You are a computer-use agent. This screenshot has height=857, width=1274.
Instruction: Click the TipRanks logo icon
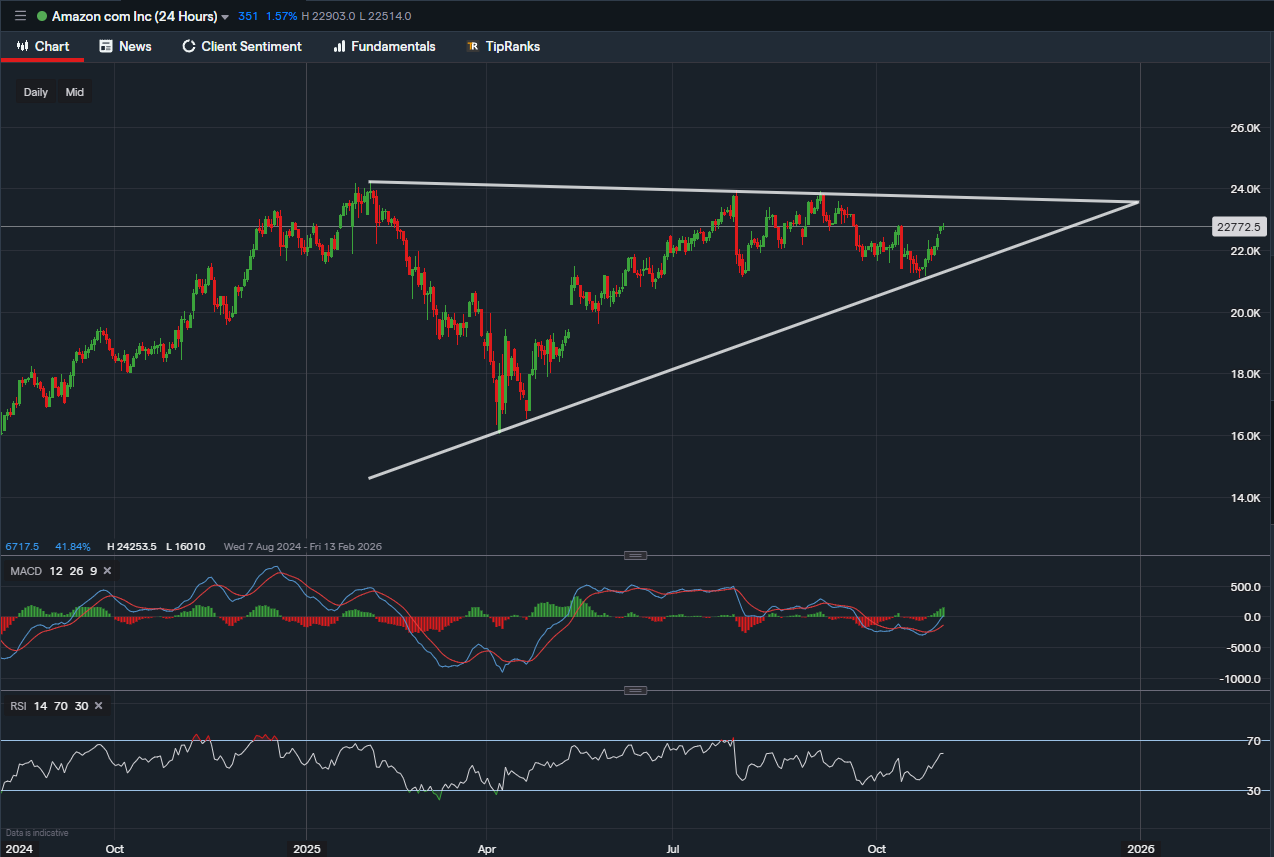pyautogui.click(x=472, y=47)
